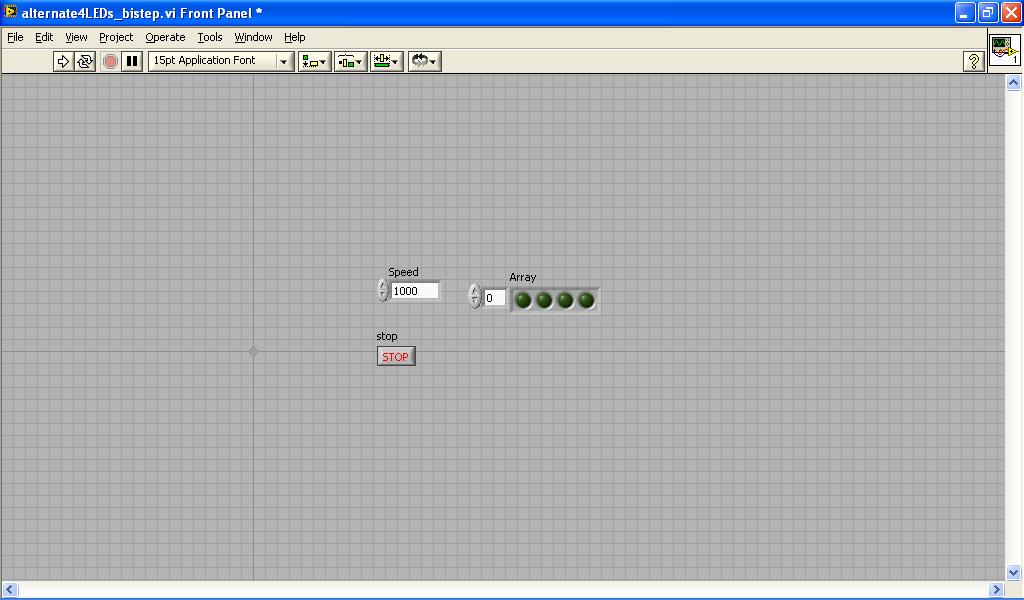Viewport: 1024px width, 600px height.
Task: Open the Distribute Objects toolbar menu
Action: pyautogui.click(x=351, y=61)
